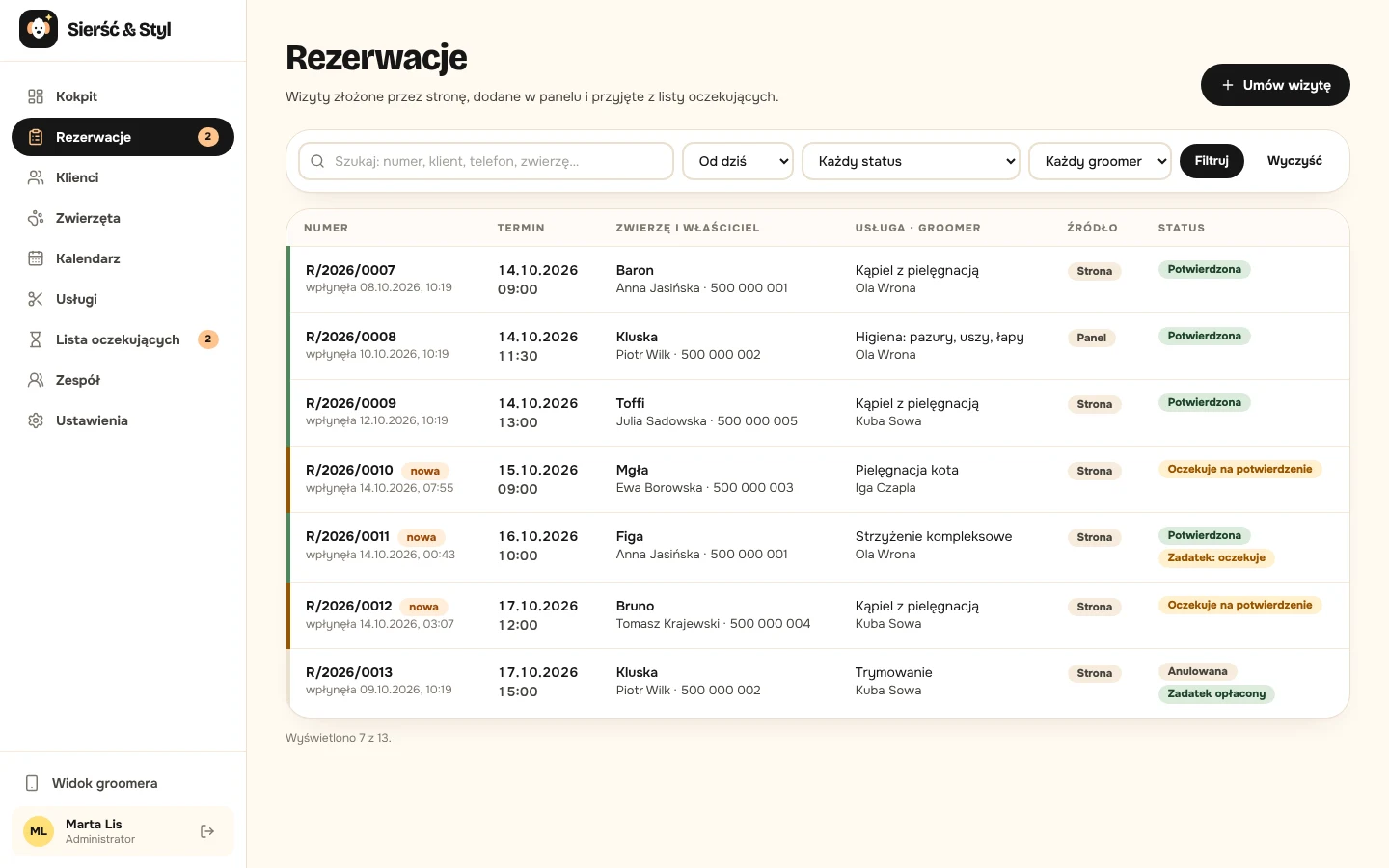Open reservation R/2026/0010
This screenshot has width=1389, height=868.
click(x=349, y=470)
